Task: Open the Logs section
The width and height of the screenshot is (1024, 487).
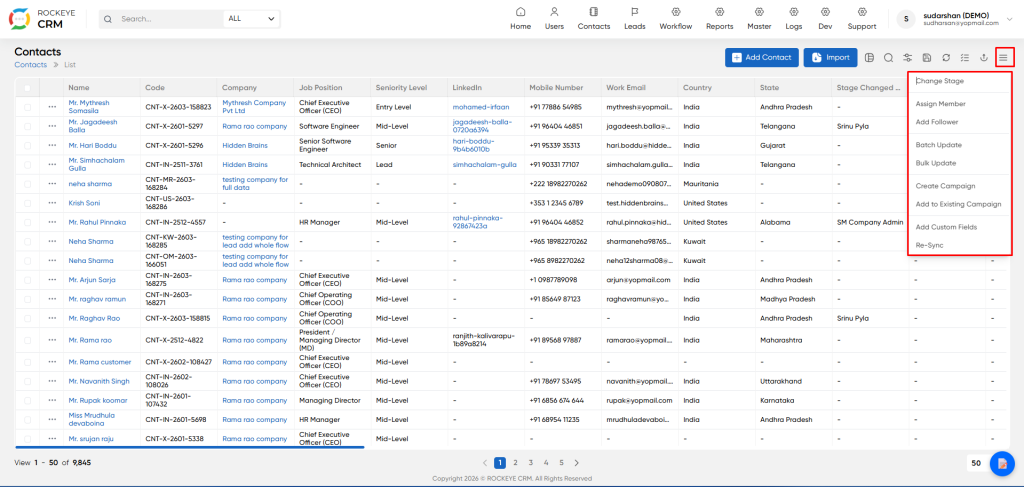Action: point(793,18)
